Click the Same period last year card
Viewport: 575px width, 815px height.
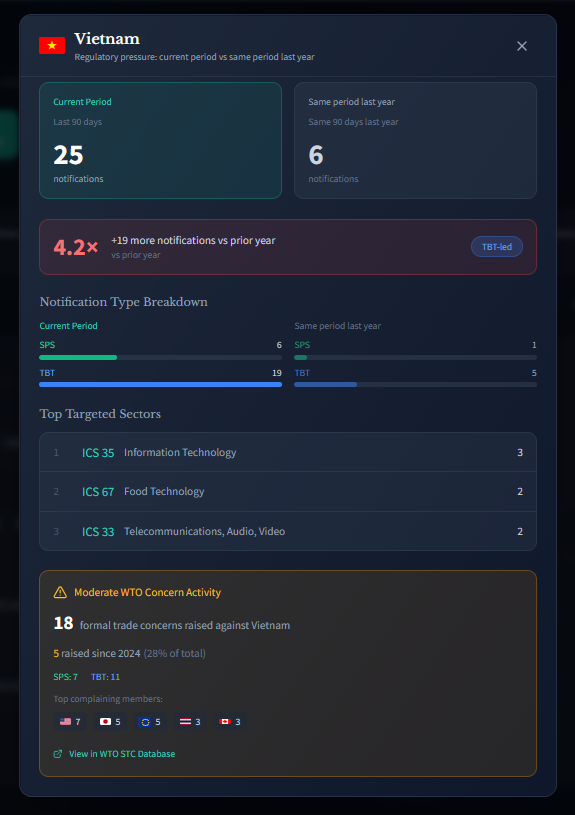pyautogui.click(x=415, y=140)
